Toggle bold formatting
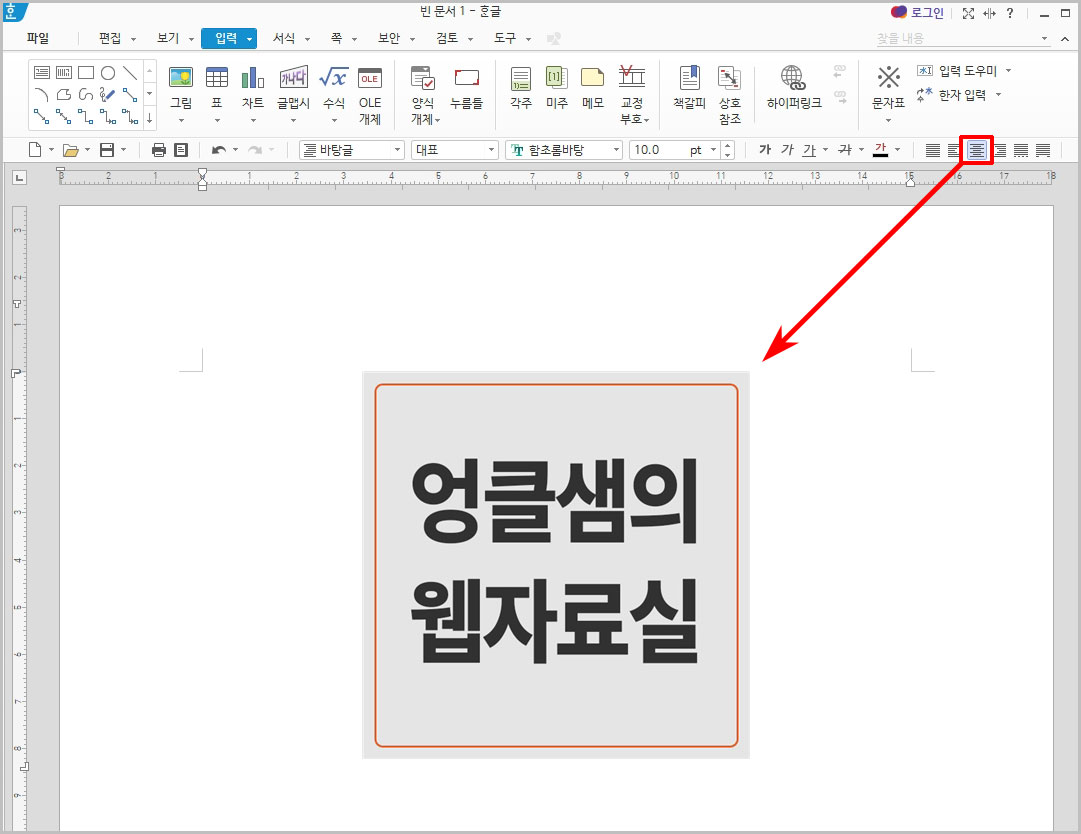The image size is (1081, 834). click(x=763, y=149)
